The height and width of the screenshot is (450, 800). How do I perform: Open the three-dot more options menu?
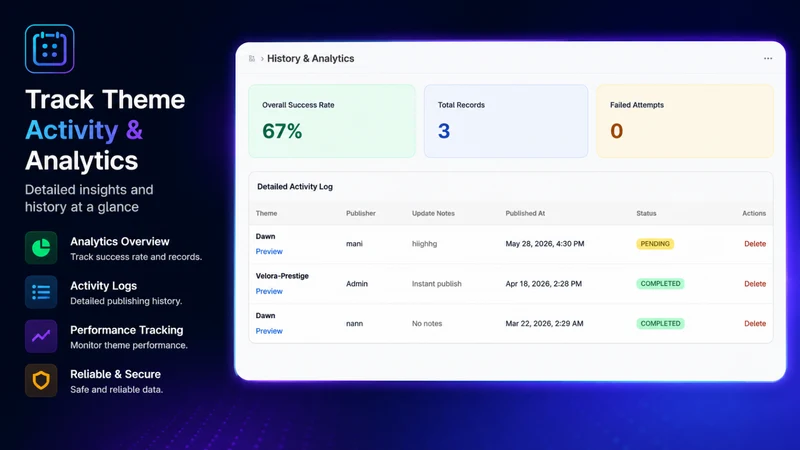768,59
